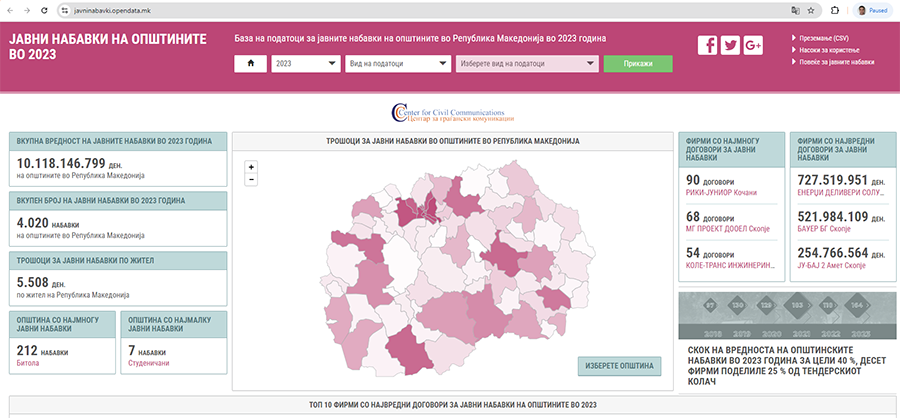Click the browser address bar

click(x=400, y=9)
